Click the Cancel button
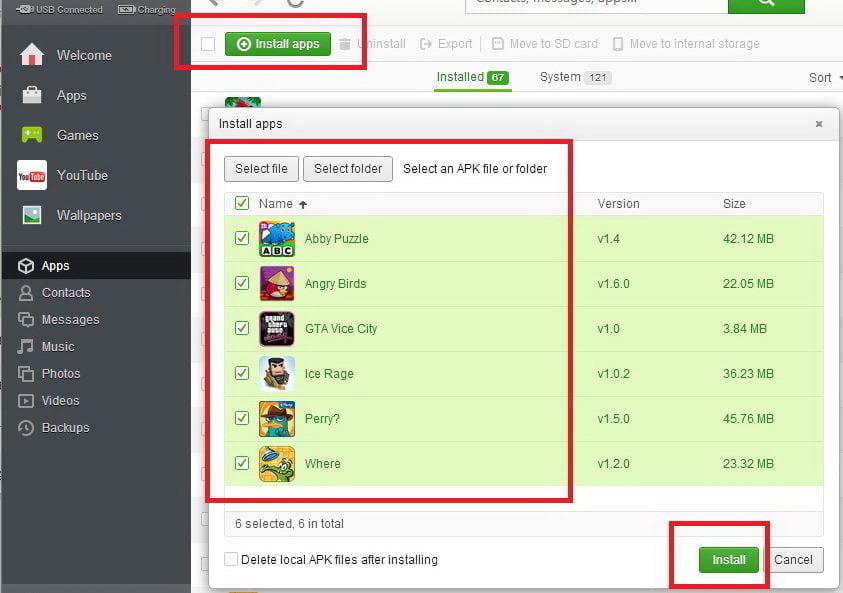The height and width of the screenshot is (593, 843). pyautogui.click(x=794, y=560)
